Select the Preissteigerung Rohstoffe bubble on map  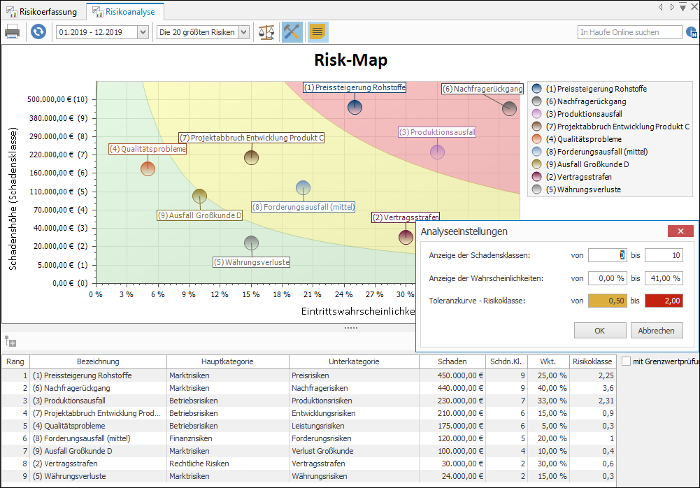point(354,107)
